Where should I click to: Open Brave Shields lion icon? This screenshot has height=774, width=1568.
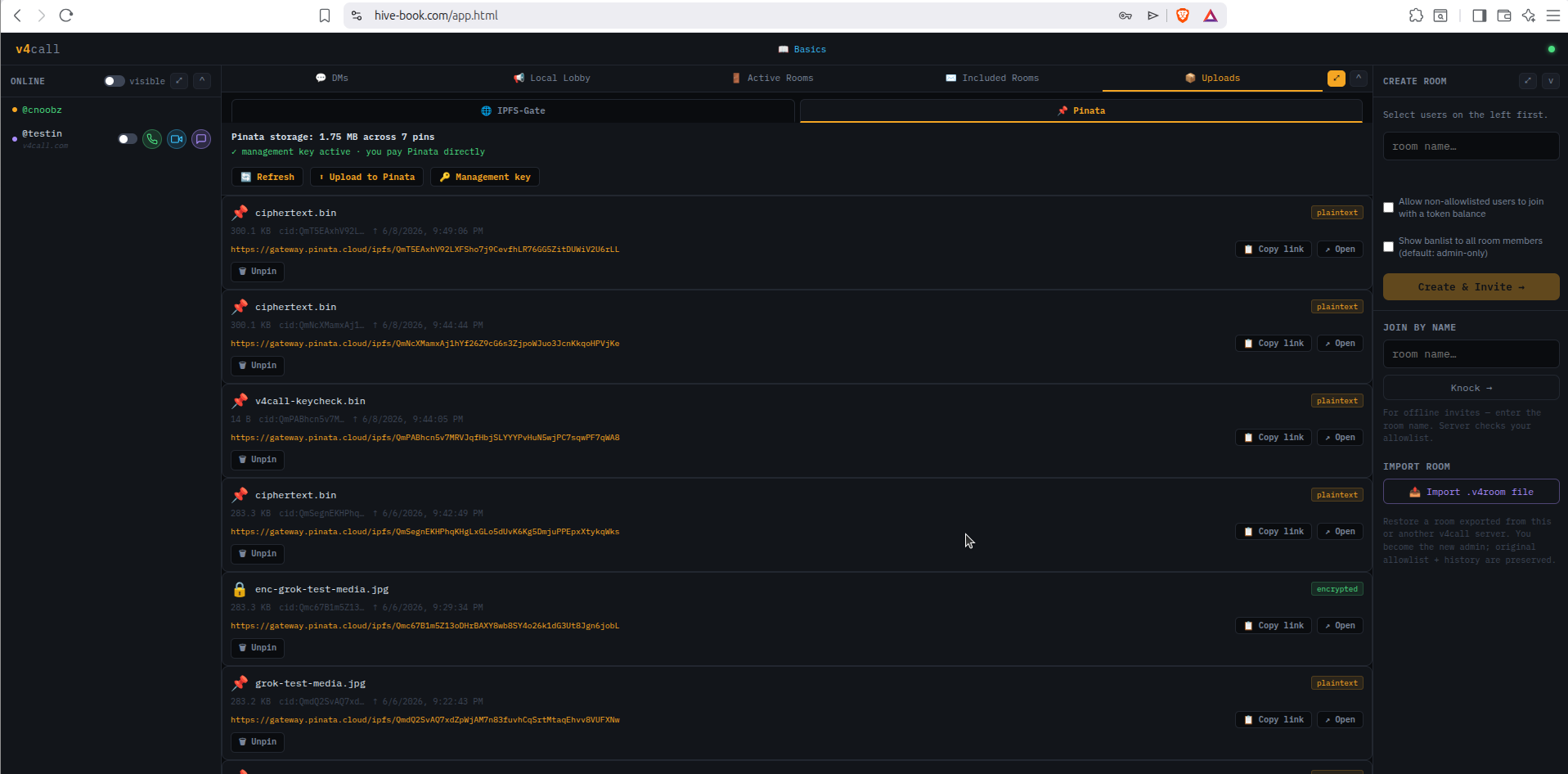(1182, 16)
